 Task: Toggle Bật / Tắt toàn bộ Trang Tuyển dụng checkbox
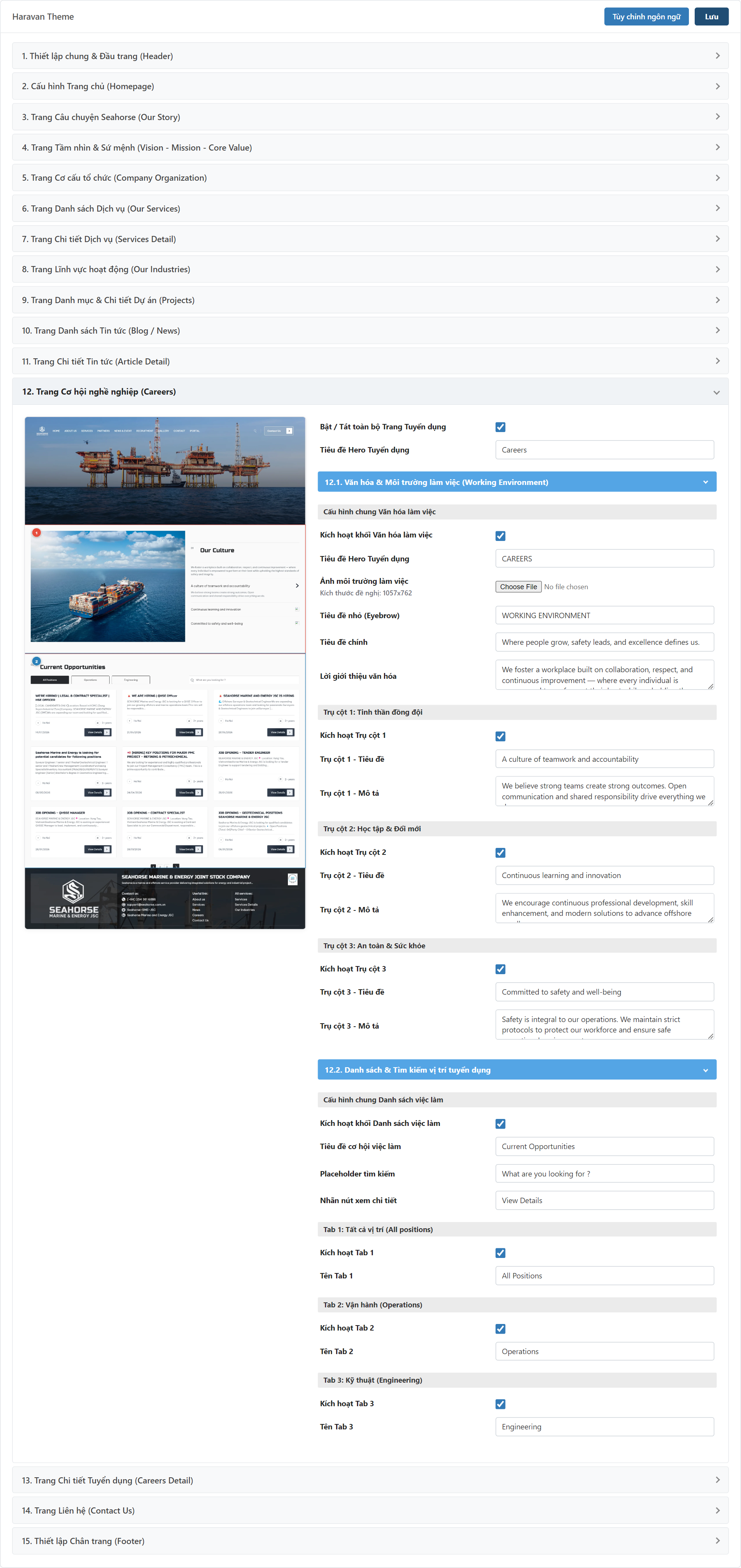point(500,427)
